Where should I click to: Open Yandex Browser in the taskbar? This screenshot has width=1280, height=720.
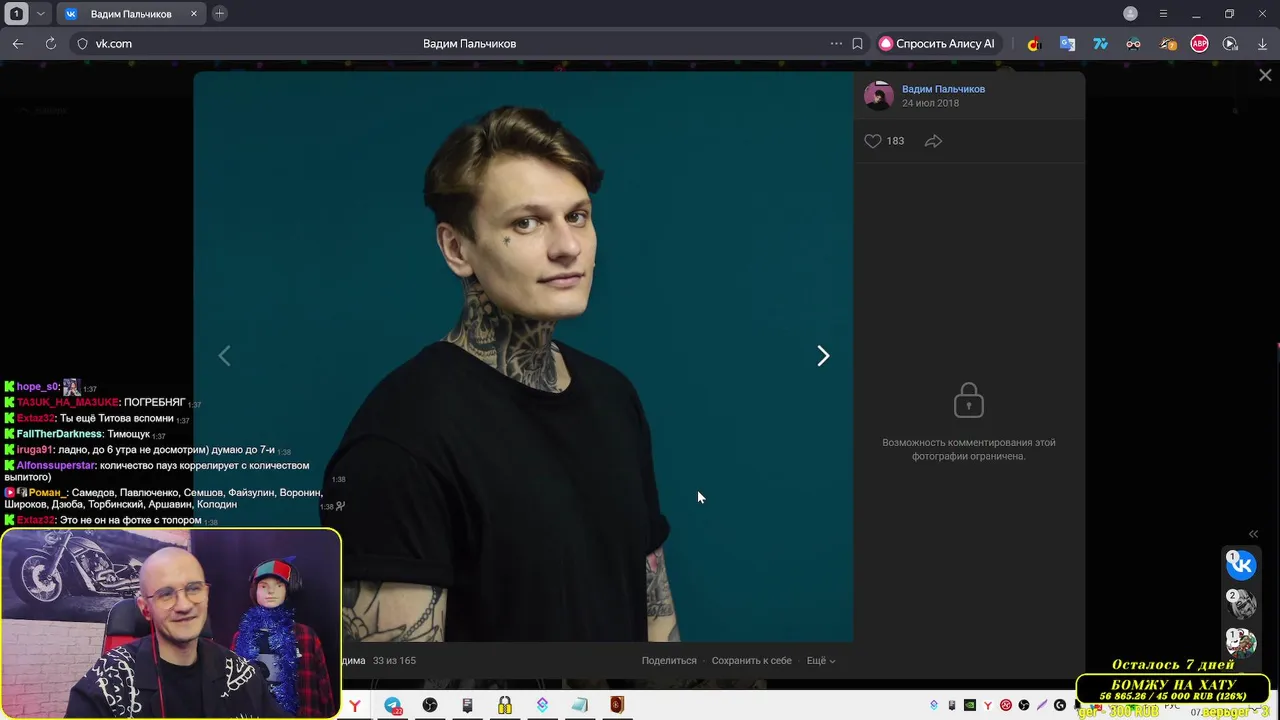(x=354, y=706)
